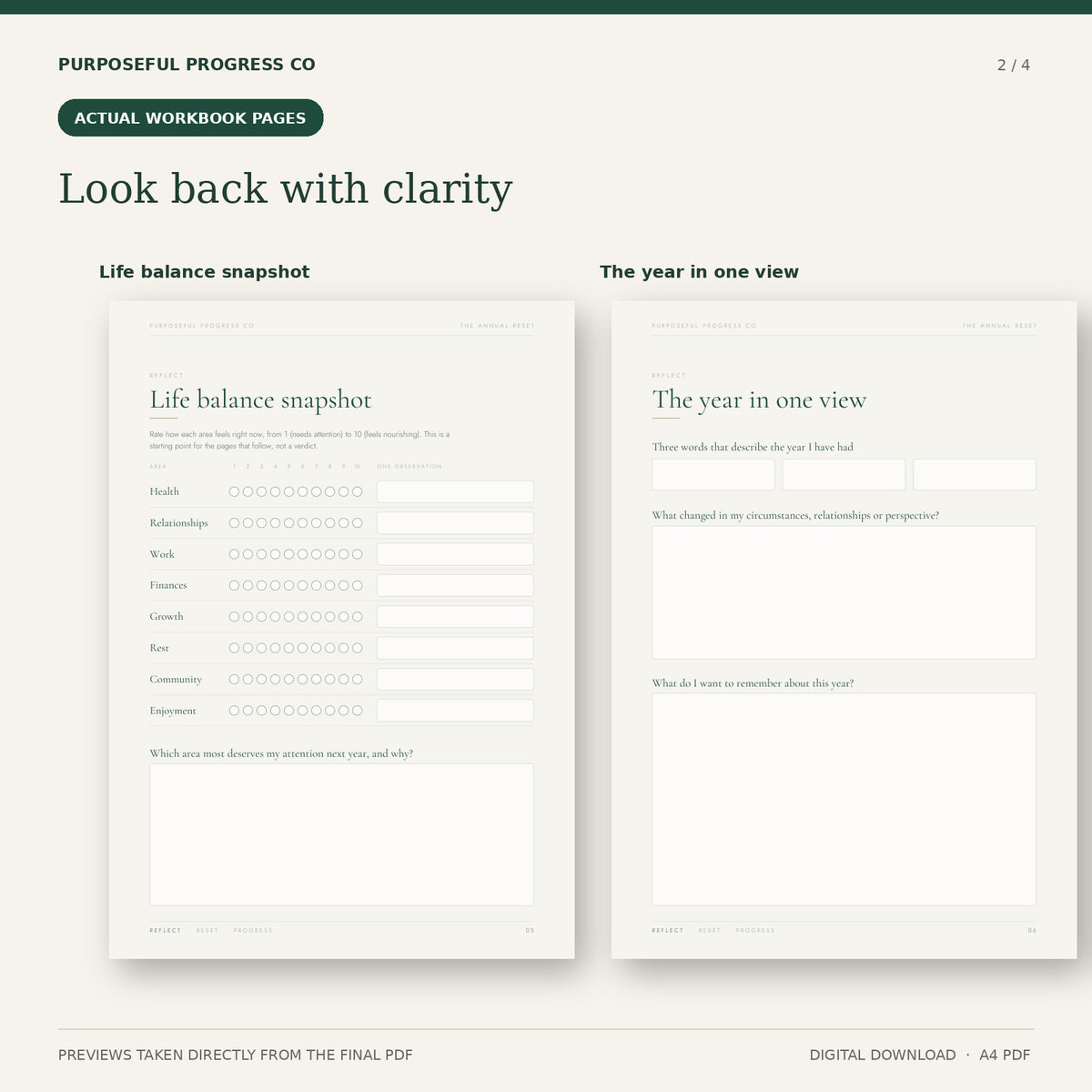Click 'What do I want to remember' prompt
Screen dimensions: 1092x1092
click(x=753, y=683)
